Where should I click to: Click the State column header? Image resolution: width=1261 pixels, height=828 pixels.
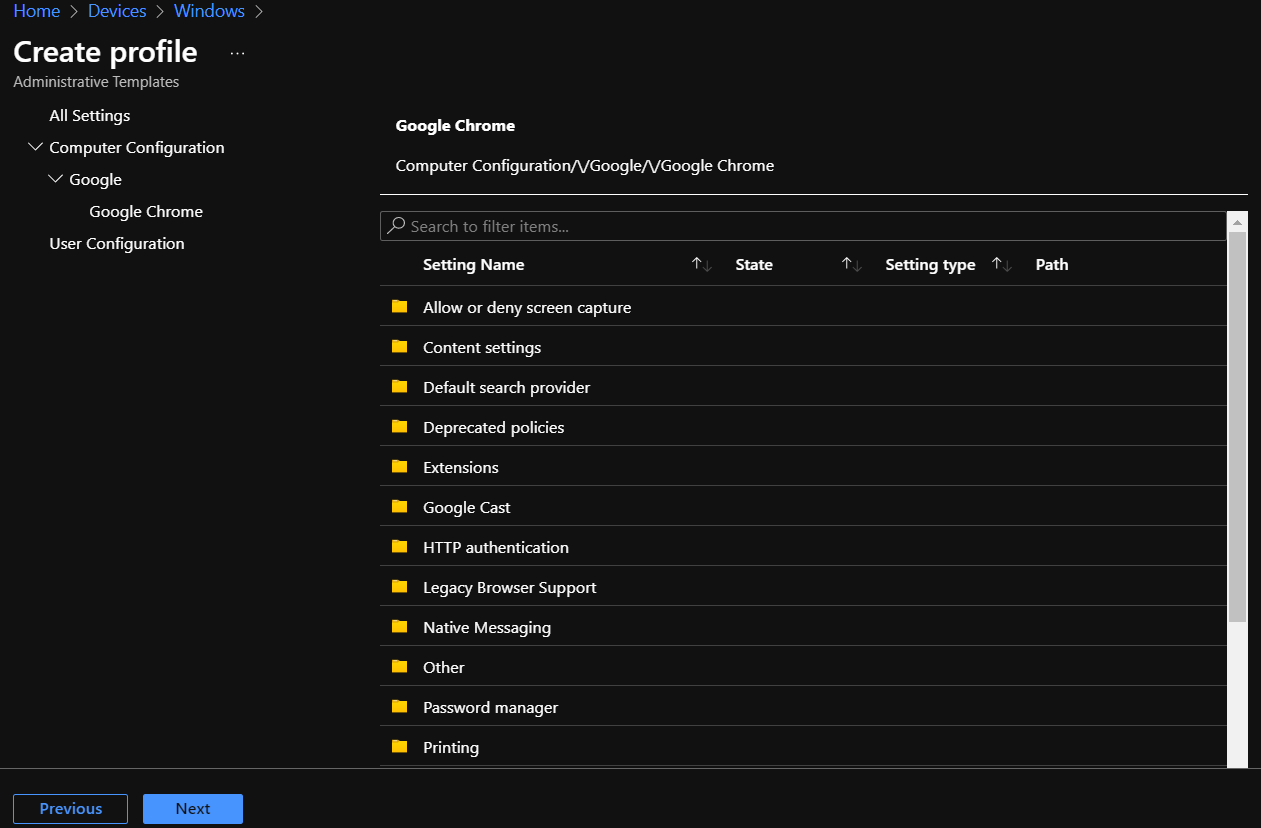pyautogui.click(x=754, y=265)
